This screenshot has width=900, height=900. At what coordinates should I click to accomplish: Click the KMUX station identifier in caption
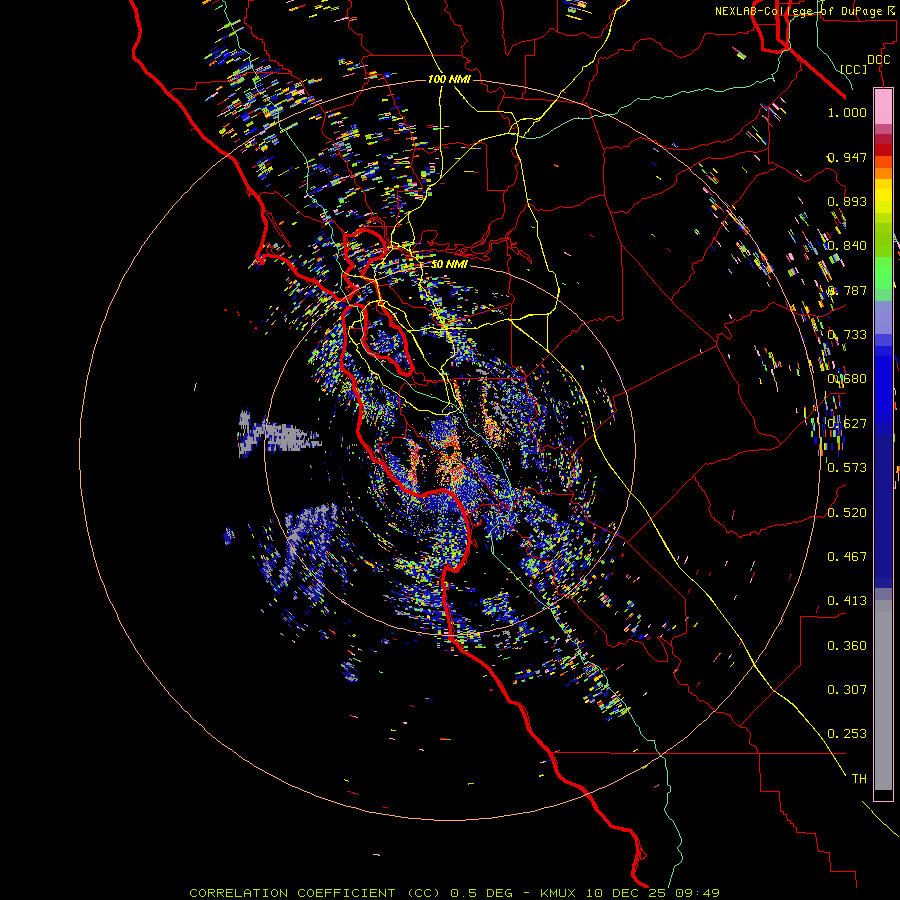[x=559, y=893]
